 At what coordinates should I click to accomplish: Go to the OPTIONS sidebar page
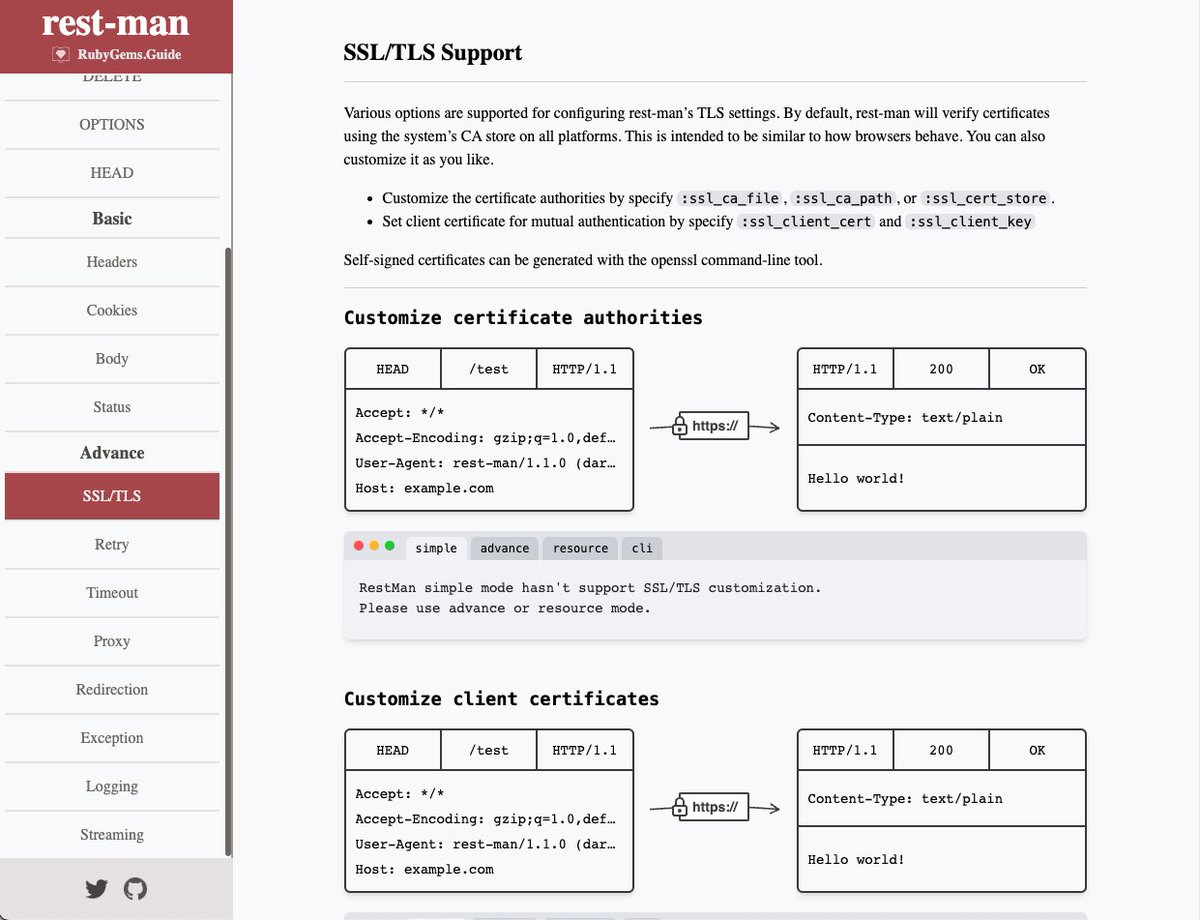[x=112, y=125]
